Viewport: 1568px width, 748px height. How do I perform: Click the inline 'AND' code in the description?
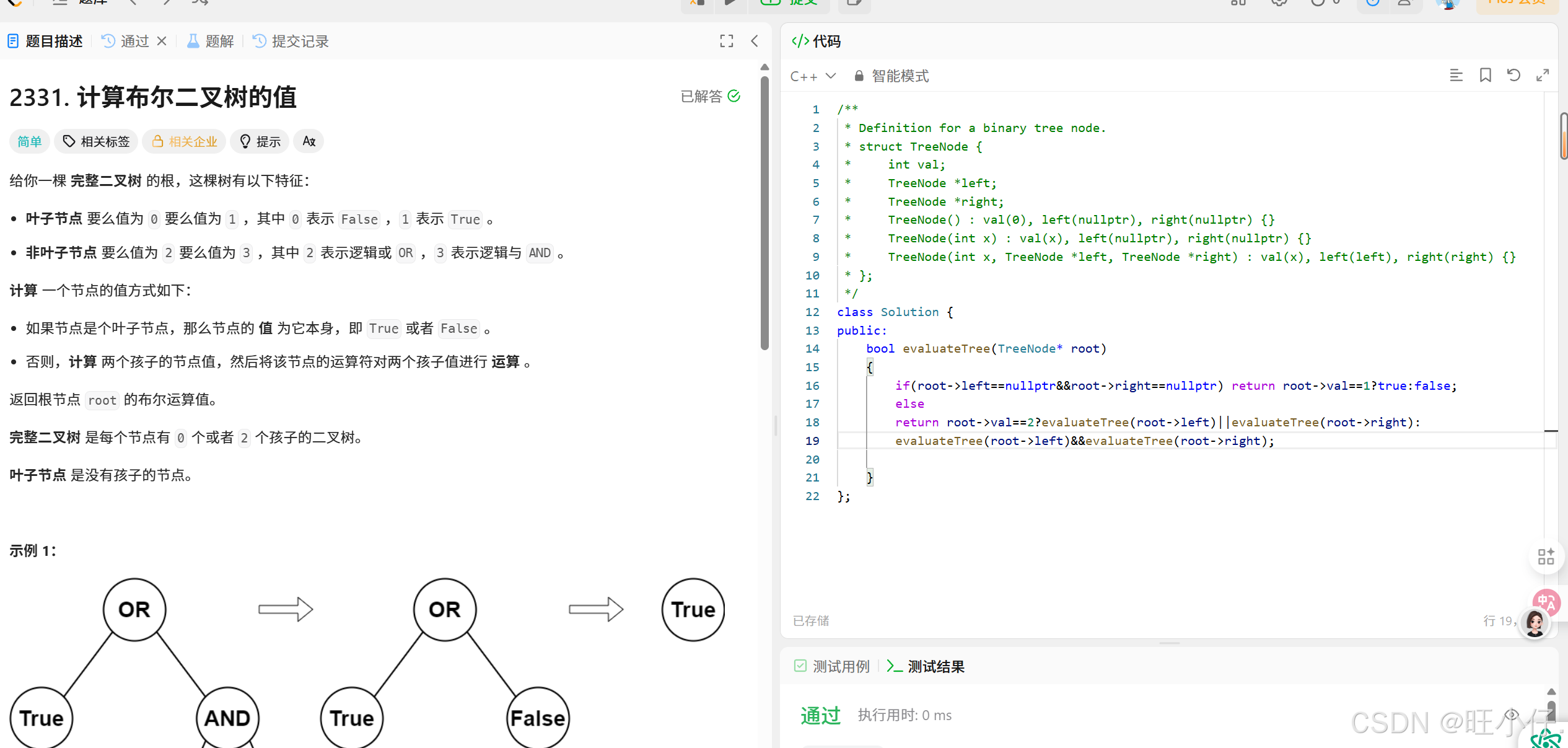tap(540, 253)
